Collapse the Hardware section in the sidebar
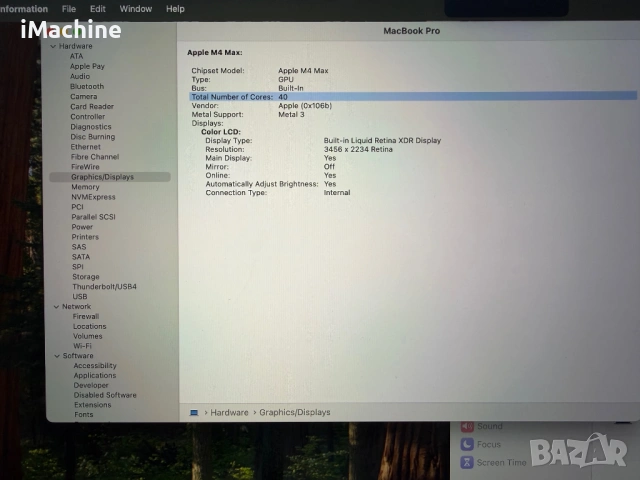 pos(53,46)
